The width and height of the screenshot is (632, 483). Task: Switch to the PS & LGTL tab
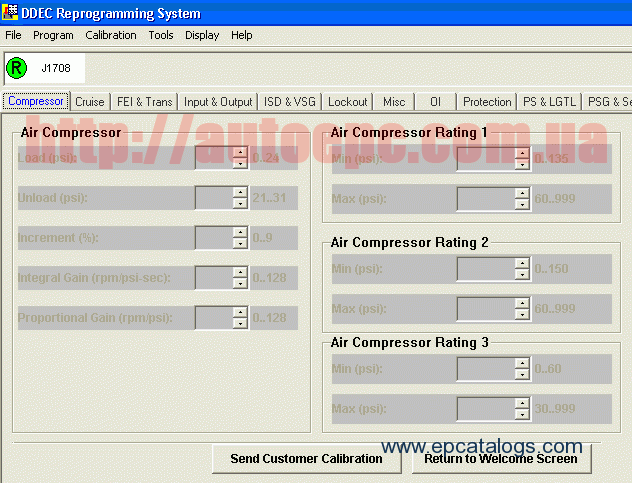(549, 102)
